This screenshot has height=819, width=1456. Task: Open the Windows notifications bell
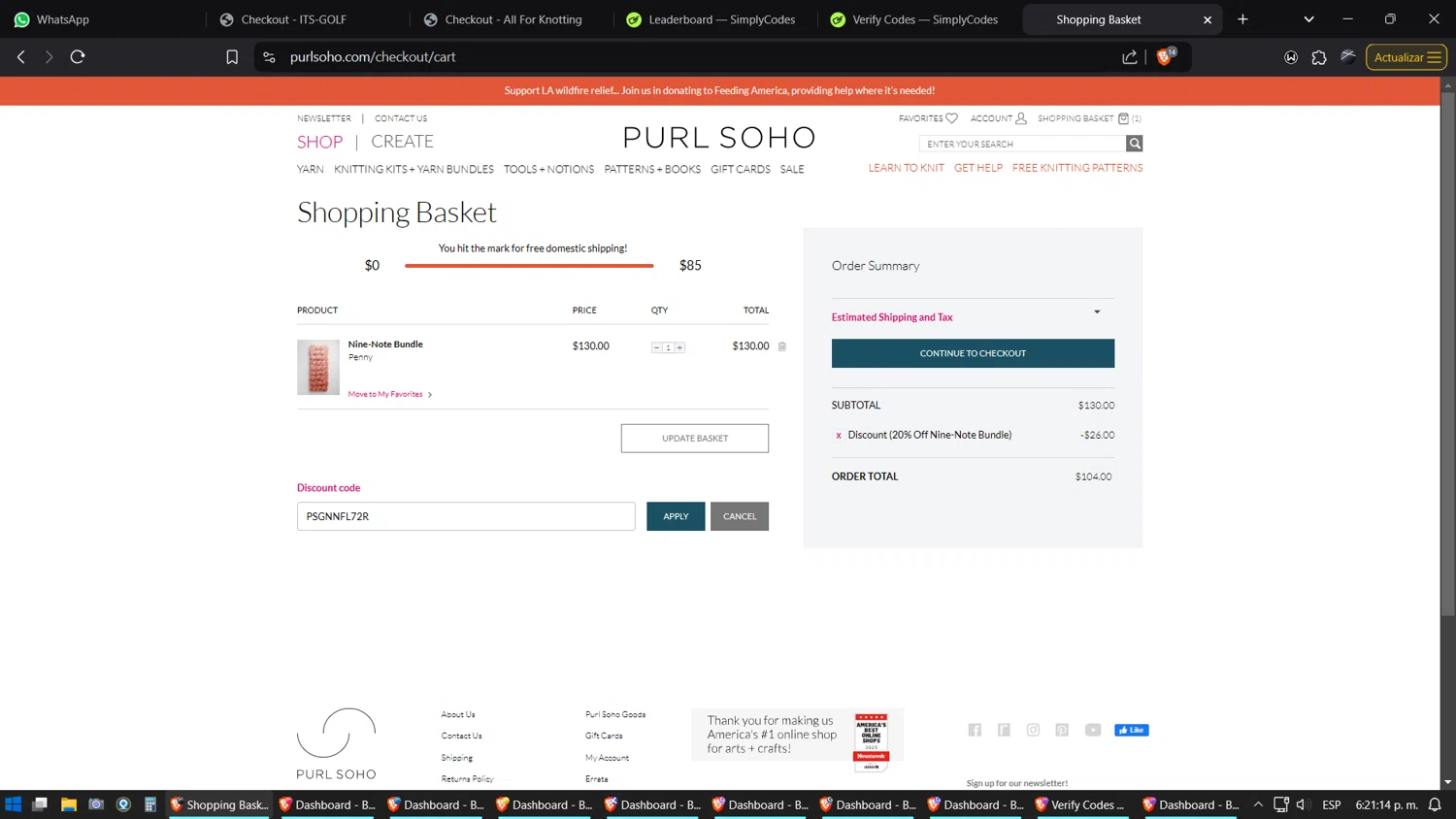[1435, 804]
